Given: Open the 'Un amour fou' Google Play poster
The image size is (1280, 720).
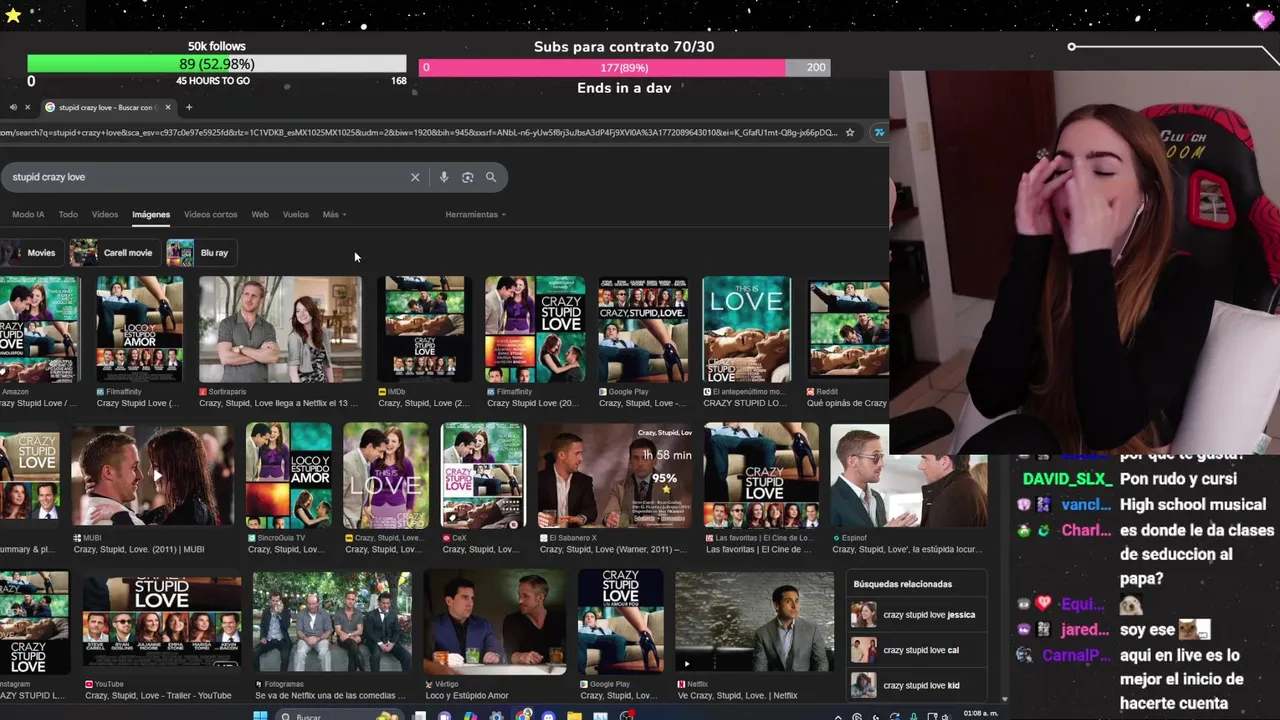Looking at the screenshot, I should 620,620.
